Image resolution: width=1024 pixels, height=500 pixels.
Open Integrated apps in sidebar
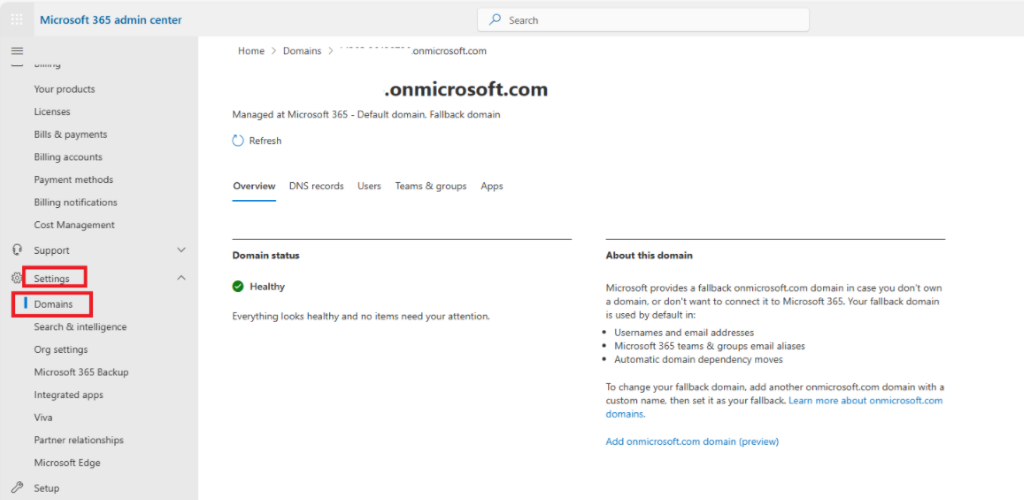(69, 394)
